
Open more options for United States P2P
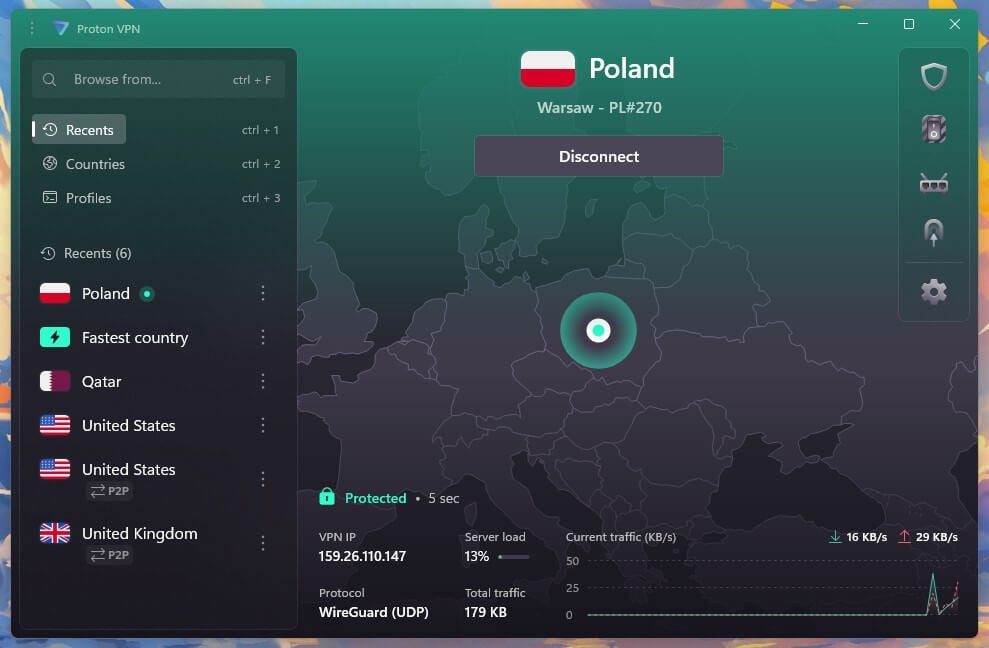(x=262, y=479)
